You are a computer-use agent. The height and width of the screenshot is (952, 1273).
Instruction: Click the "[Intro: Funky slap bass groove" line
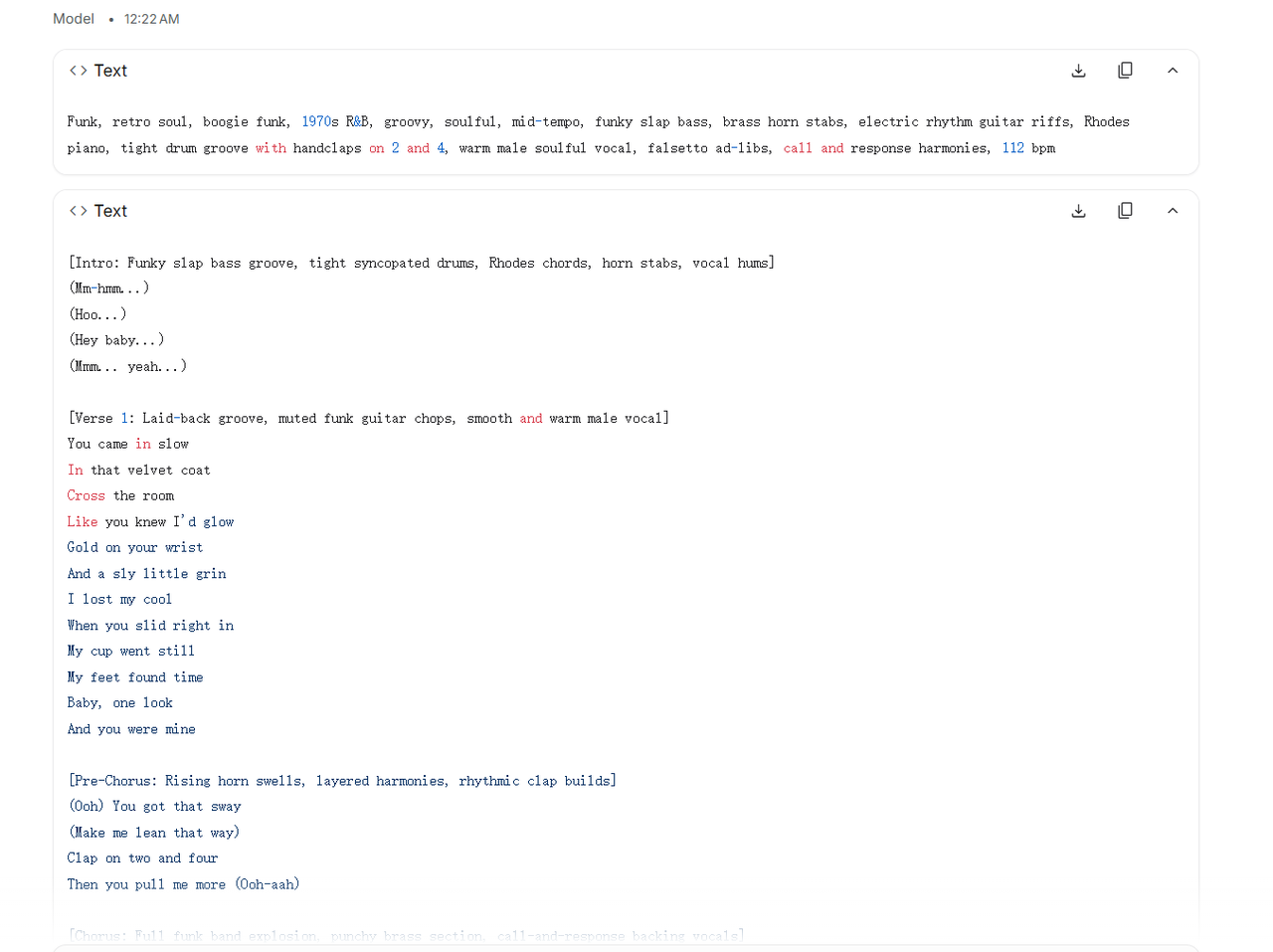pyautogui.click(x=422, y=263)
